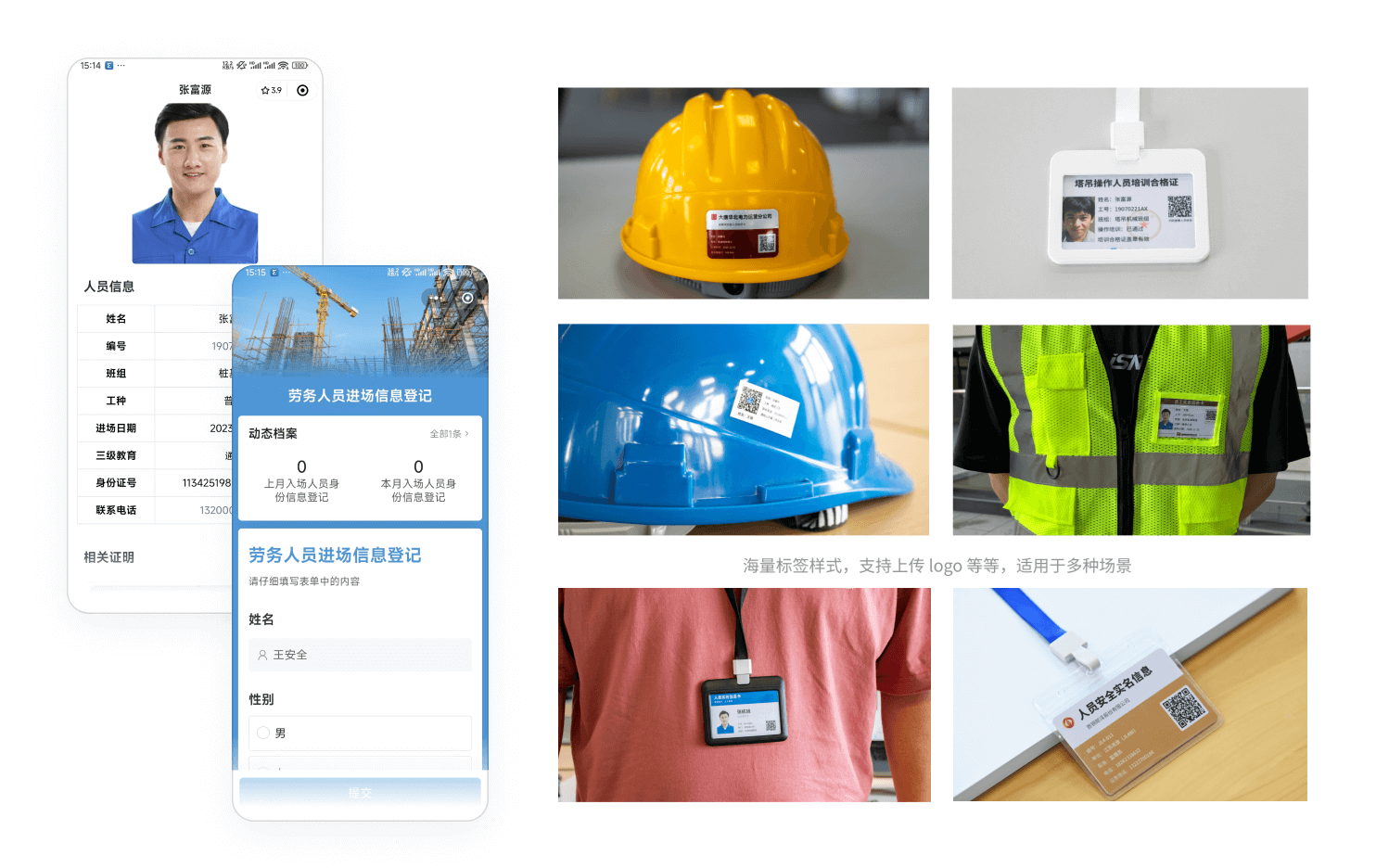This screenshot has height=868, width=1376.
Task: Click the 人员信息 section heading
Action: [x=109, y=287]
